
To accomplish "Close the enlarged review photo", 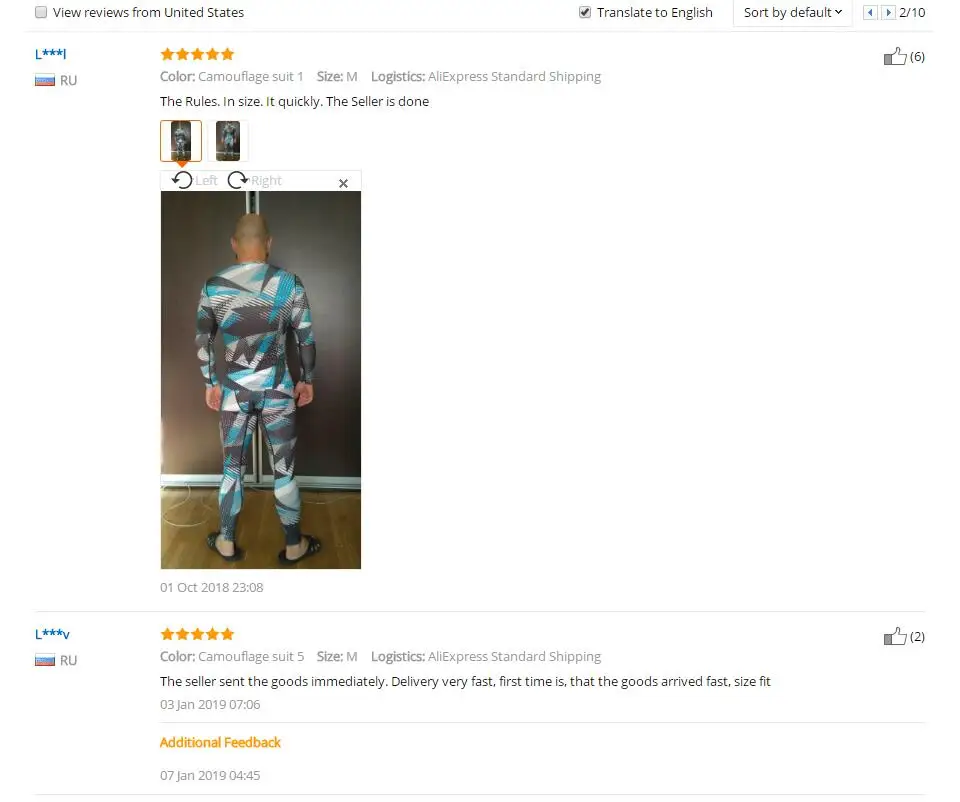I will tap(343, 183).
